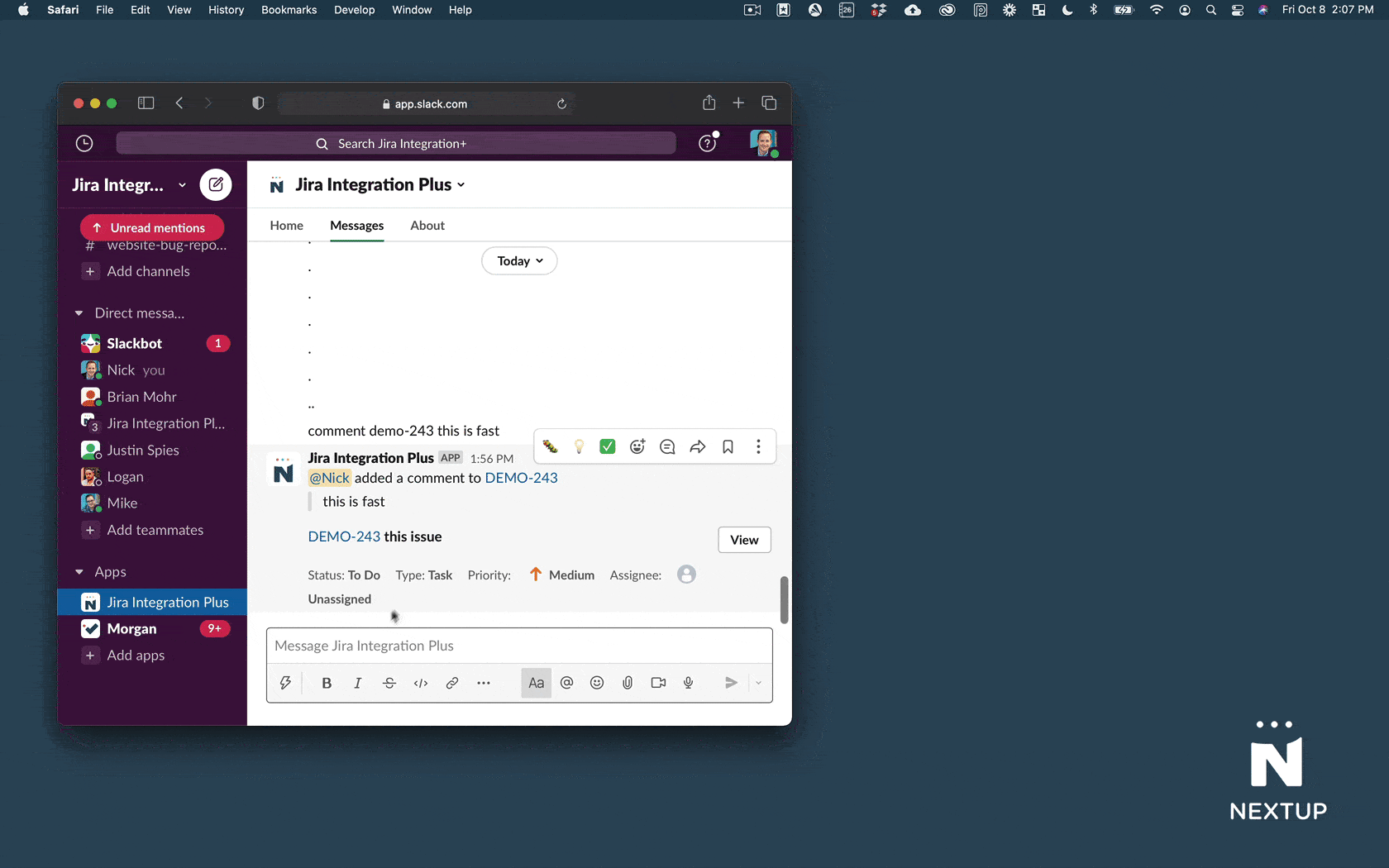This screenshot has height=868, width=1389.
Task: Mention someone with the @ icon
Action: click(566, 683)
